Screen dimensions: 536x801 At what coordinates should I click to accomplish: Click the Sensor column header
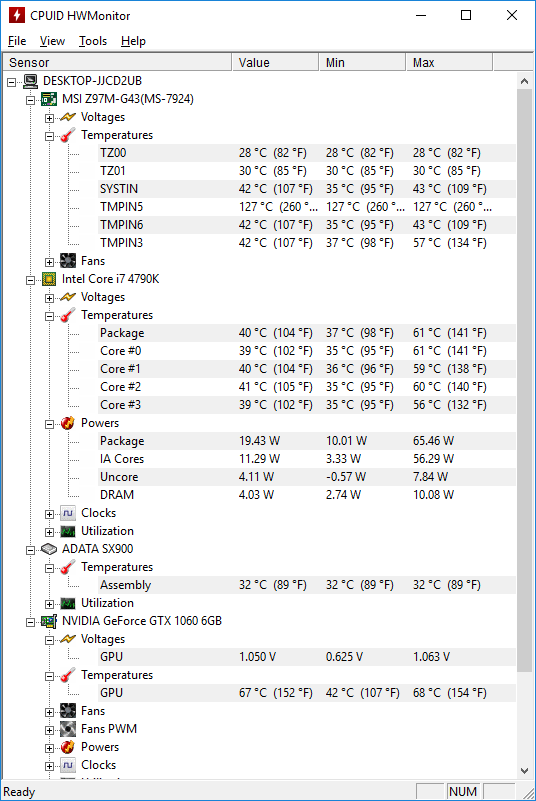117,62
